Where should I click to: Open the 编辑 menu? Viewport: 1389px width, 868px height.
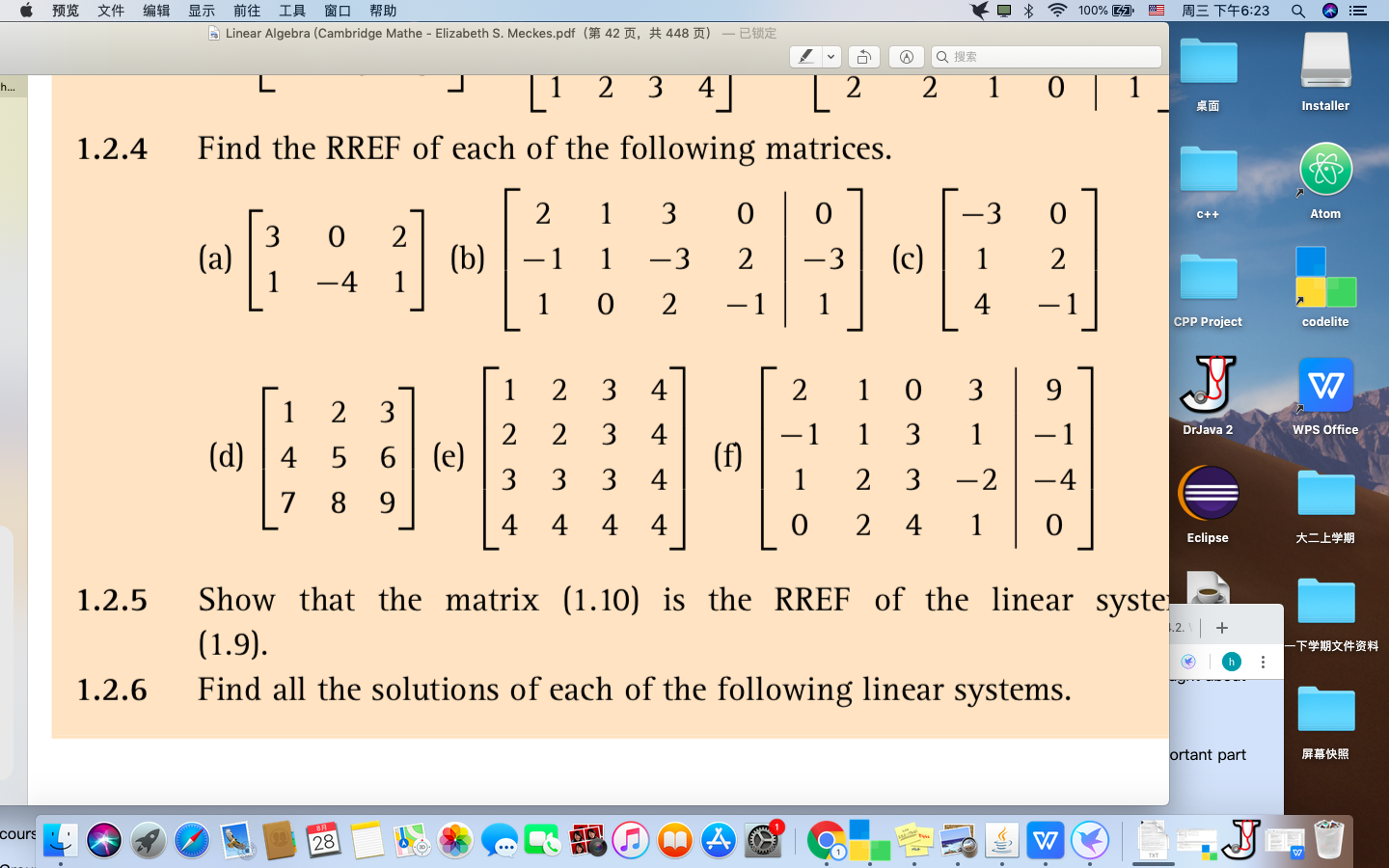[x=156, y=11]
